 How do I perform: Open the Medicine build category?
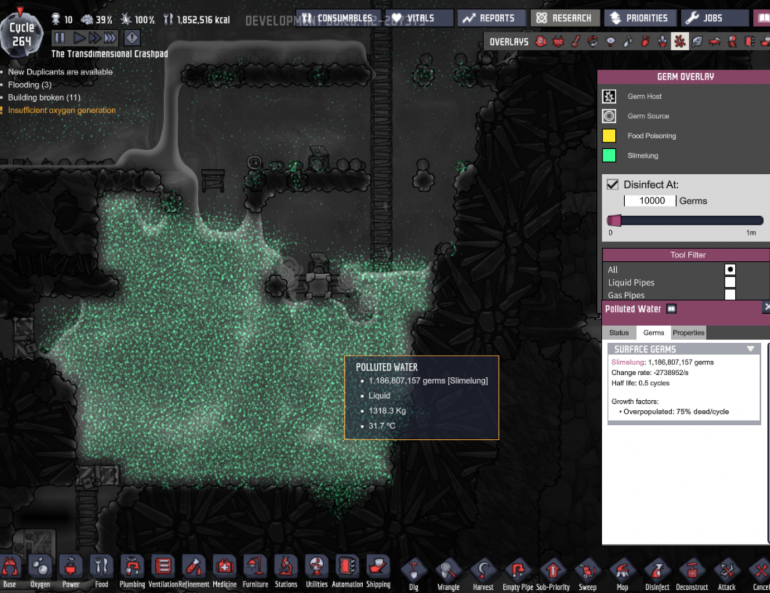[224, 571]
